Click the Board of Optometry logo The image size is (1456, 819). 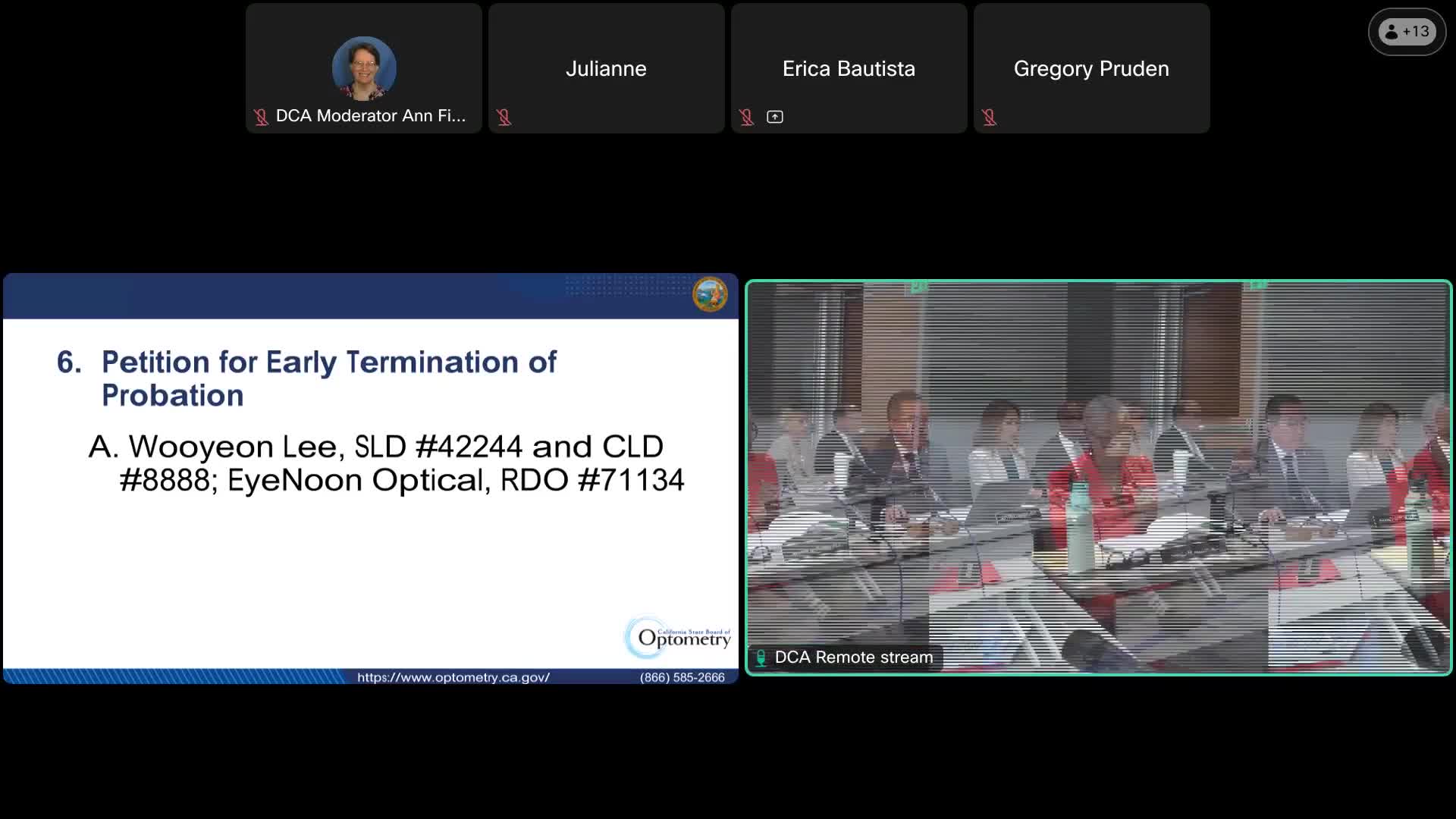point(677,636)
